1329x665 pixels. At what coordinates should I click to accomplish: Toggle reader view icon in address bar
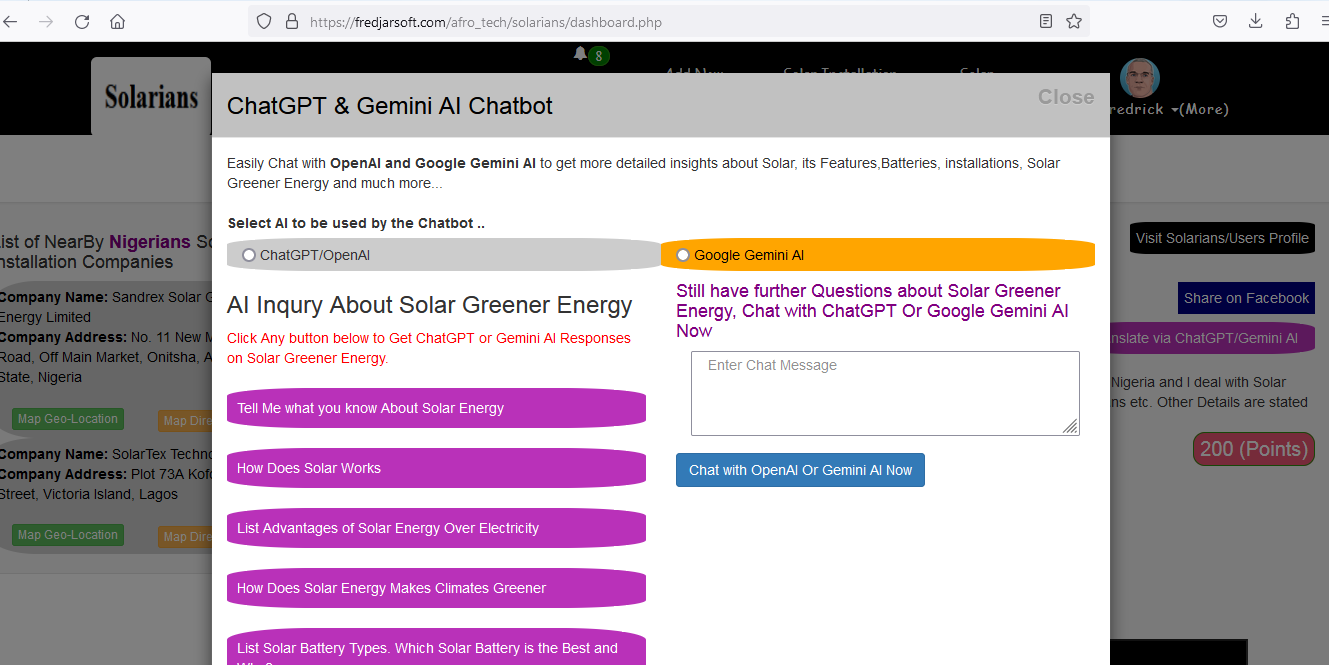1046,21
